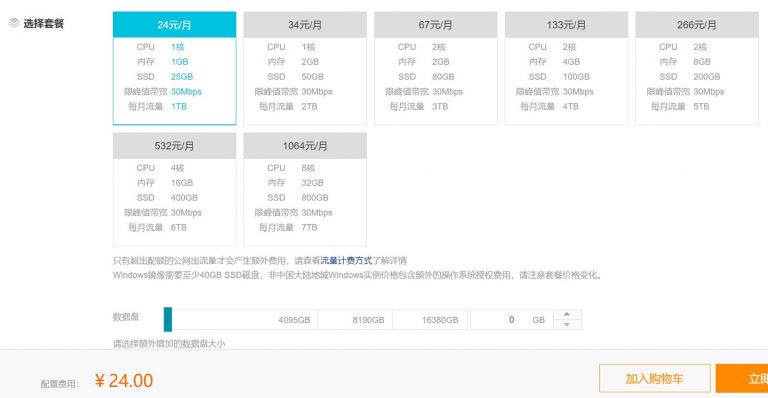Open the 流量计费方式 link

[346, 260]
